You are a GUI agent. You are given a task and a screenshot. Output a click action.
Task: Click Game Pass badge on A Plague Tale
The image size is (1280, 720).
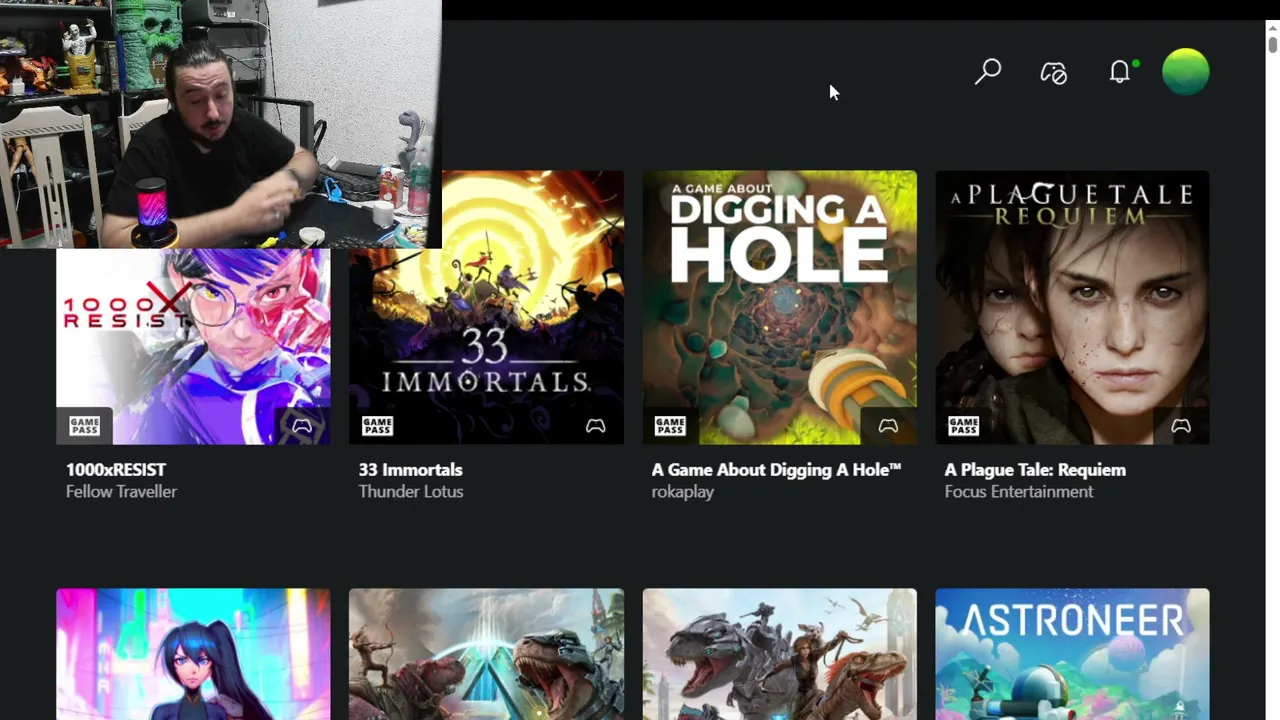point(963,426)
